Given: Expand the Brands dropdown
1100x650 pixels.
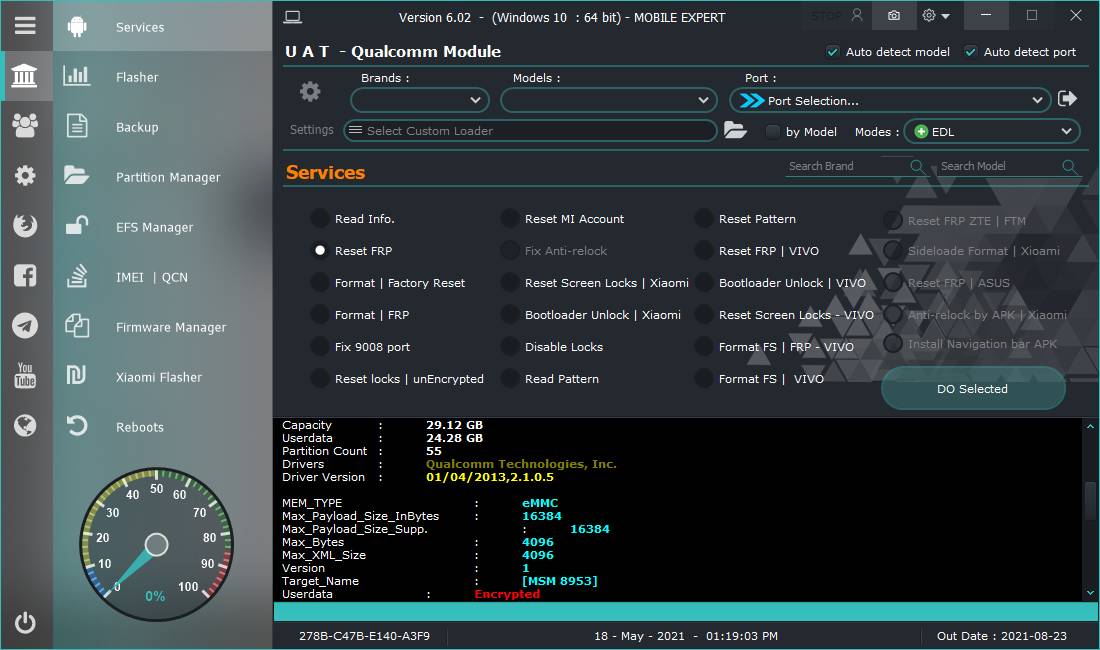Looking at the screenshot, I should [420, 100].
